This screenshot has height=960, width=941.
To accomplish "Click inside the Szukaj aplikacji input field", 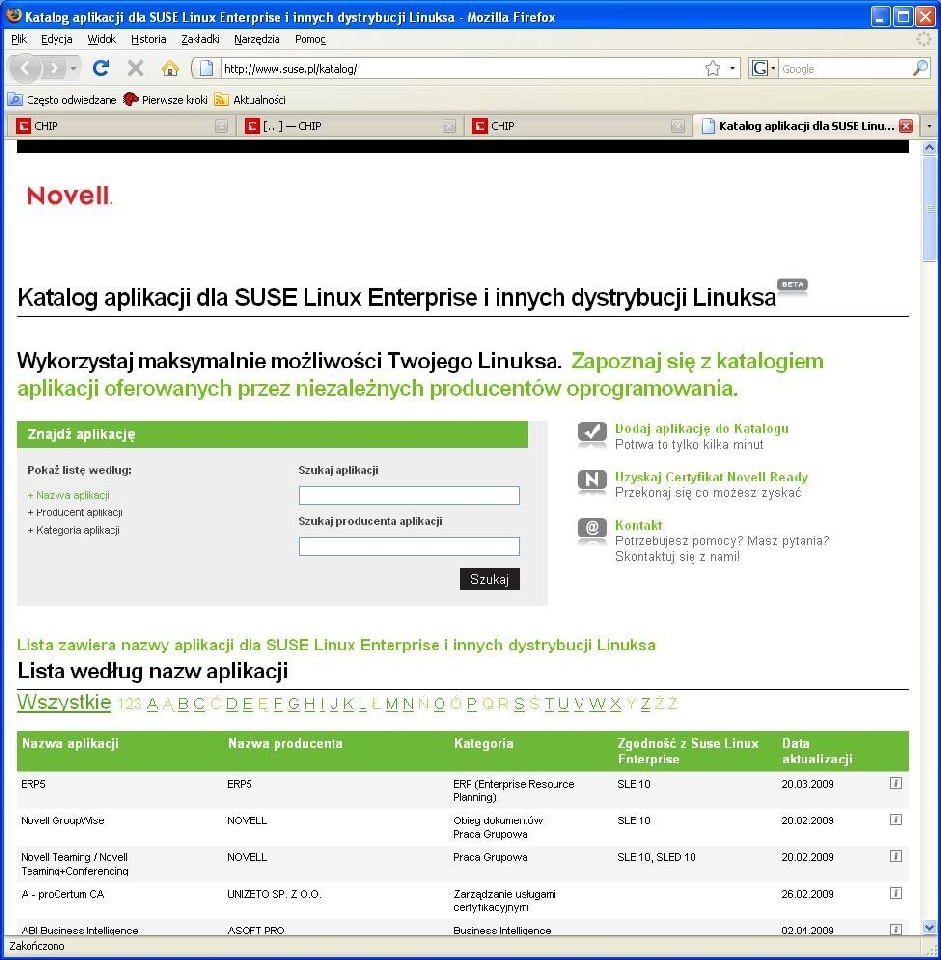I will (408, 495).
